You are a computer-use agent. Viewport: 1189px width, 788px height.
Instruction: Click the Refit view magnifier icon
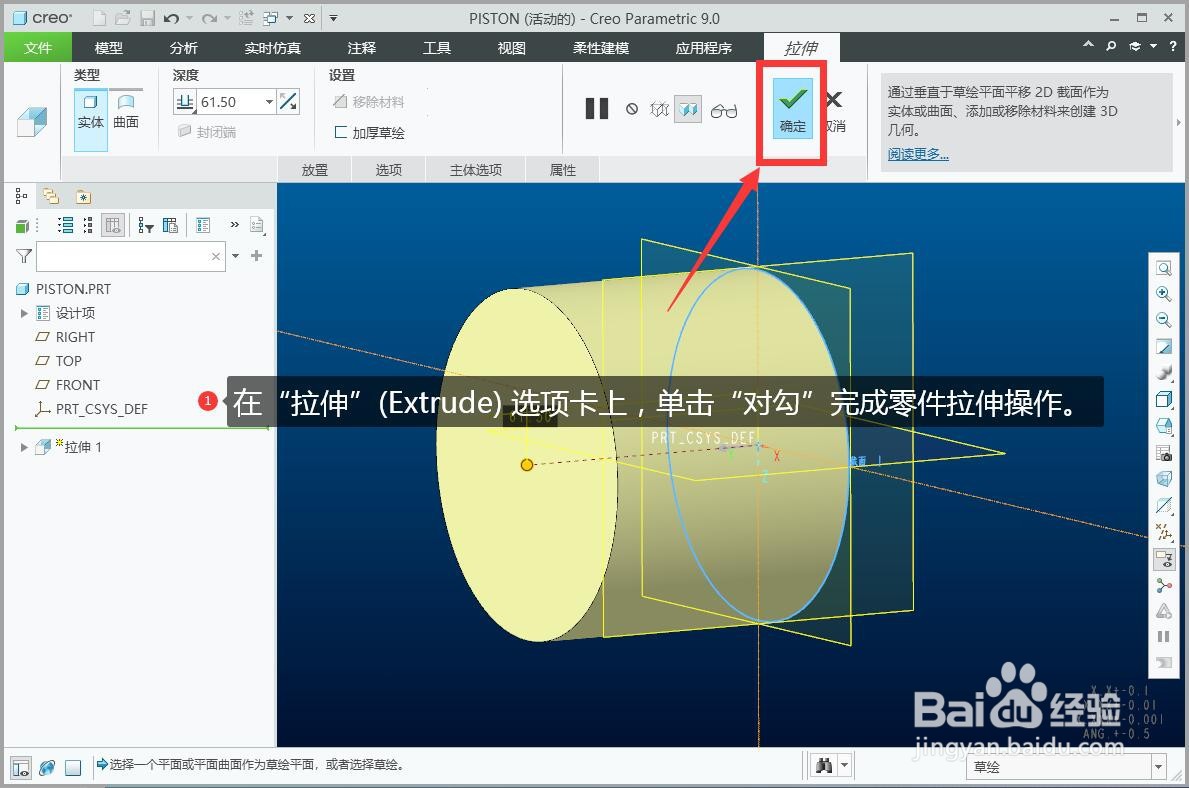(x=1164, y=268)
